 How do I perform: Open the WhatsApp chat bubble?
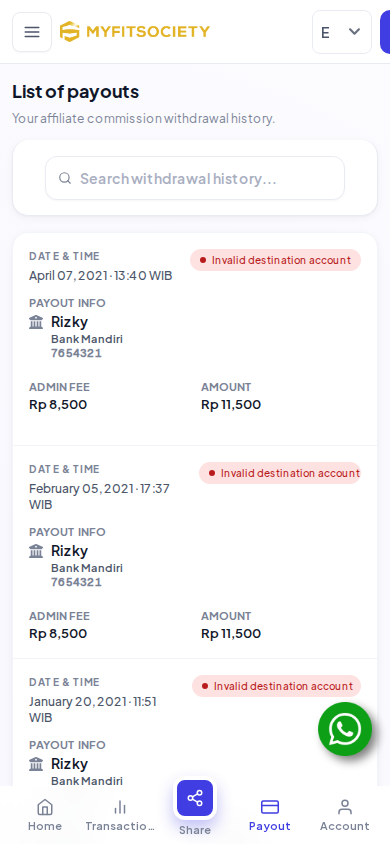(345, 729)
